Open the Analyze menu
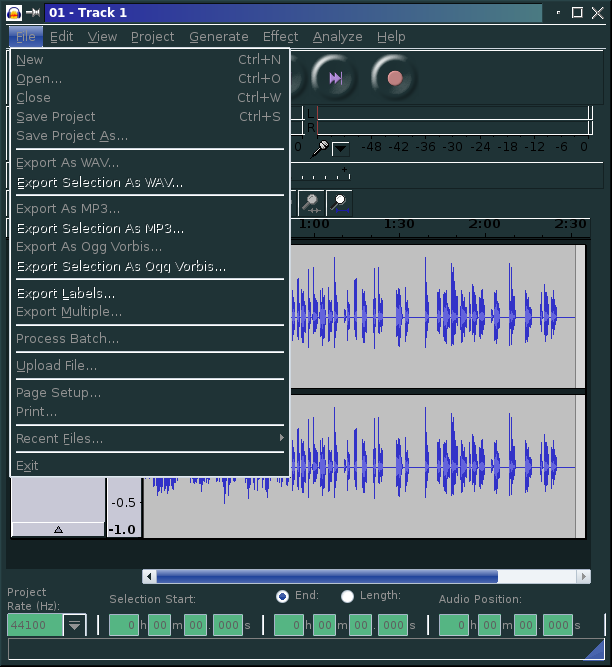Image resolution: width=612 pixels, height=667 pixels. 337,36
